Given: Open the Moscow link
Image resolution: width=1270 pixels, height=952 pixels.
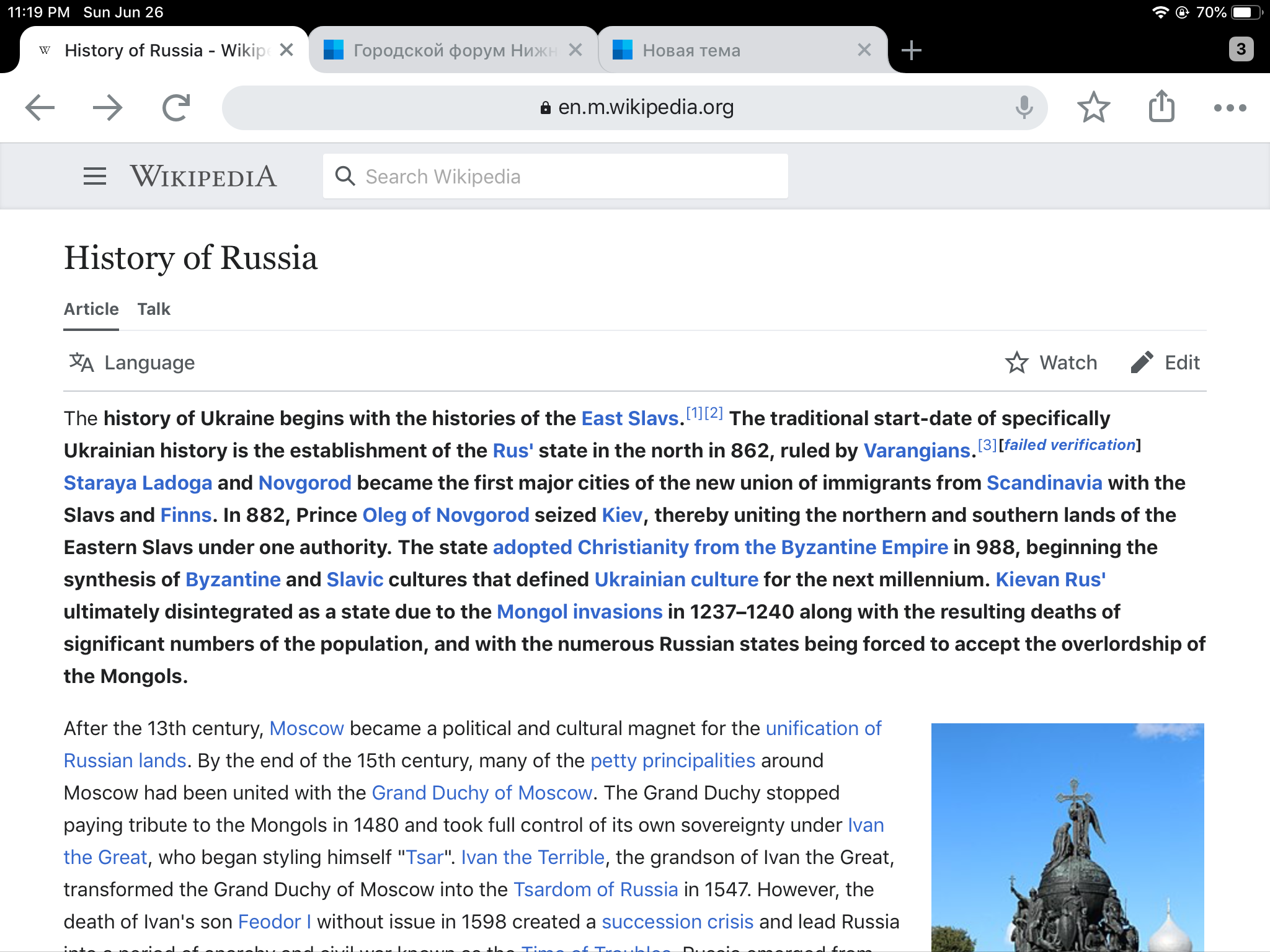Looking at the screenshot, I should 307,728.
